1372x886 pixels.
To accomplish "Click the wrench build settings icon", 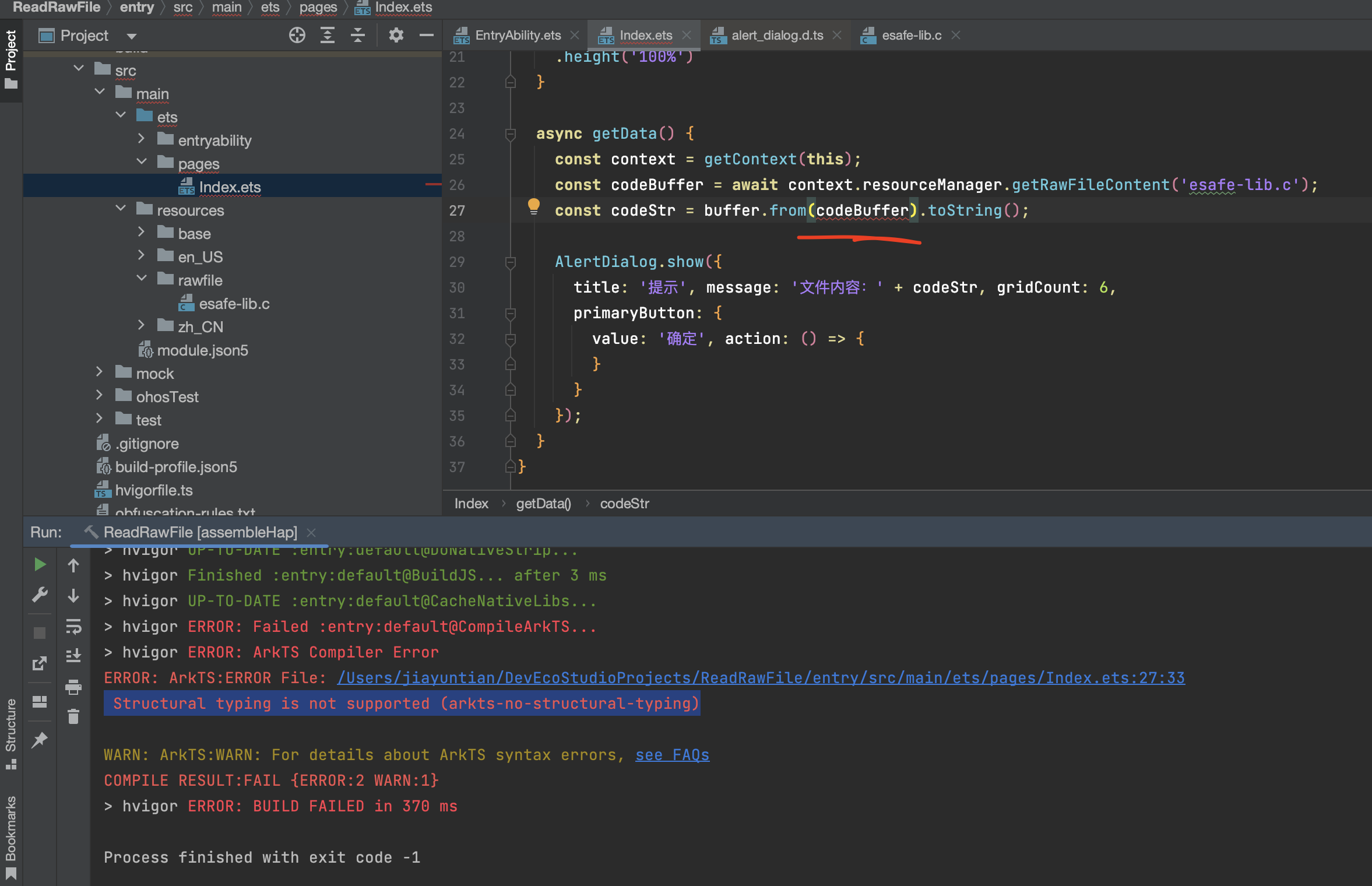I will tap(40, 595).
